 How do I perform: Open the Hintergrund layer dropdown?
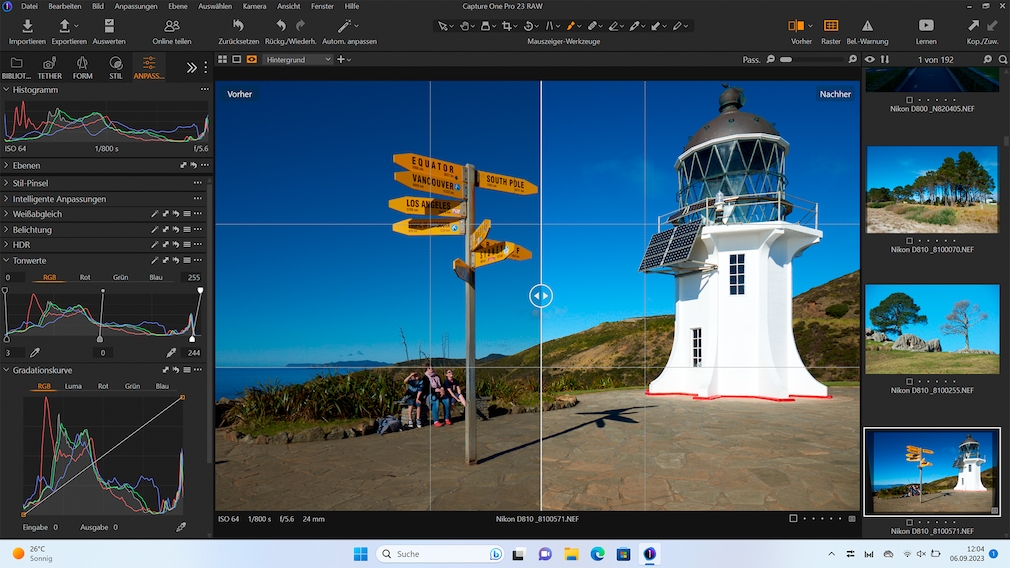298,60
